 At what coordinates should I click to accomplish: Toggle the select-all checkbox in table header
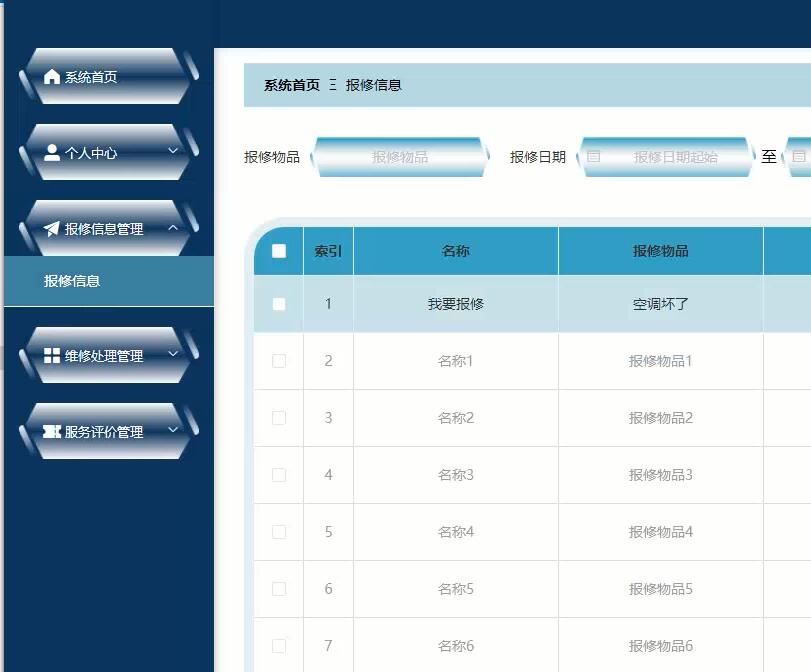click(x=279, y=251)
